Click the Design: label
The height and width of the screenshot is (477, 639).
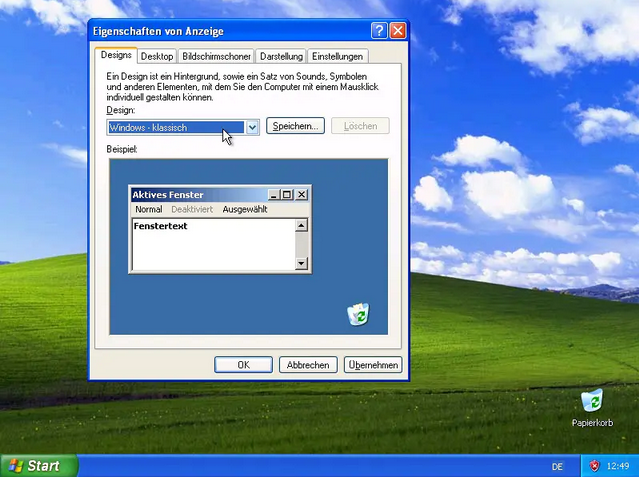point(121,110)
